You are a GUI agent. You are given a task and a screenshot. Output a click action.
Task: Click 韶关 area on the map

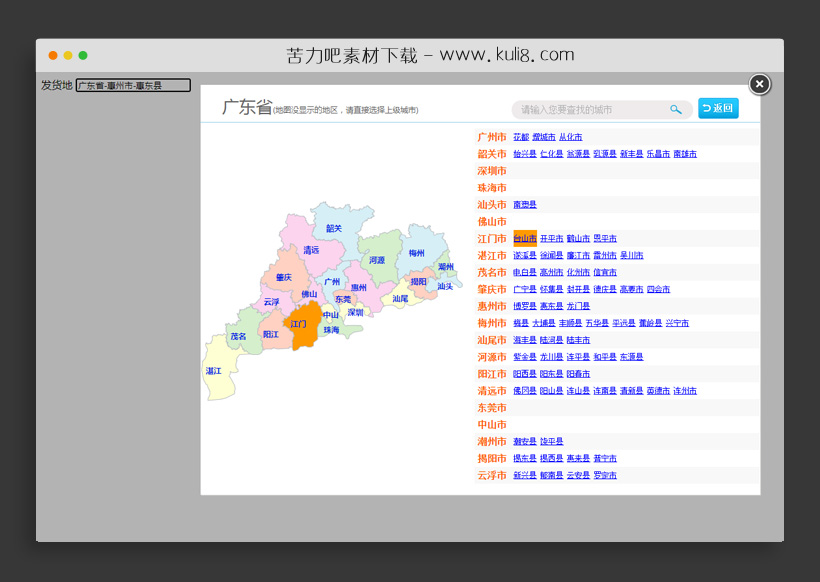334,229
